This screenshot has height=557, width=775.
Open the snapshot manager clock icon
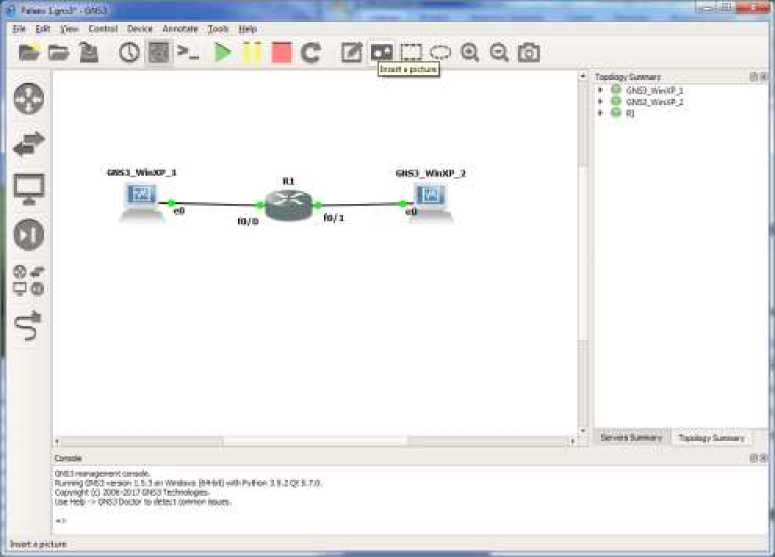click(x=129, y=52)
